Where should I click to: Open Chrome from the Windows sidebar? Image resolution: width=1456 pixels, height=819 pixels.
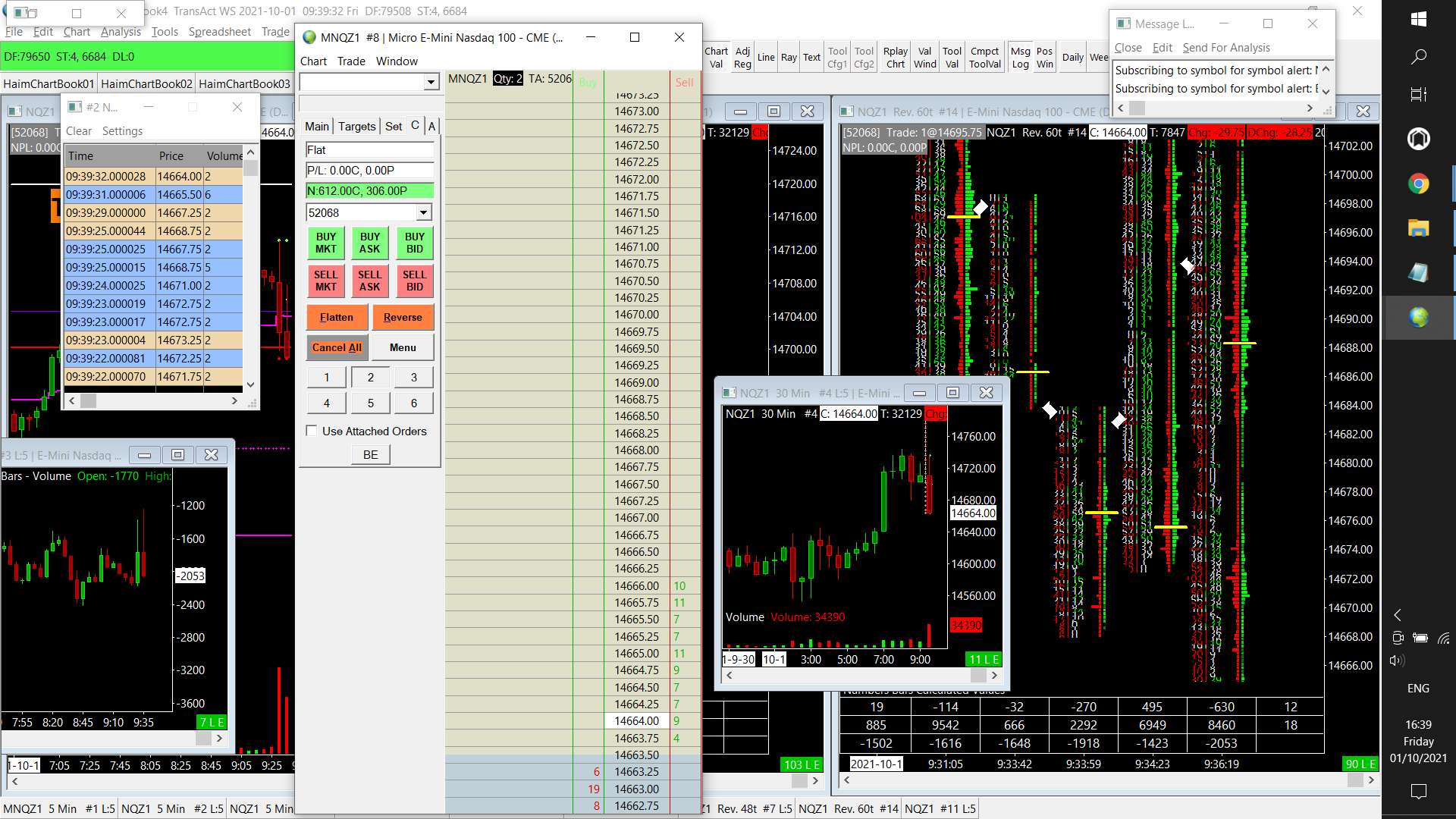[x=1418, y=184]
